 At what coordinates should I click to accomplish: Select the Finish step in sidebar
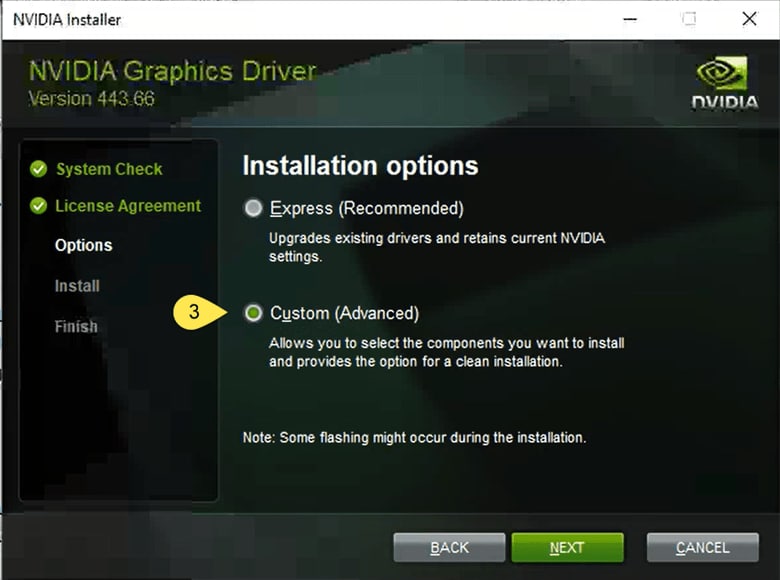[x=76, y=326]
